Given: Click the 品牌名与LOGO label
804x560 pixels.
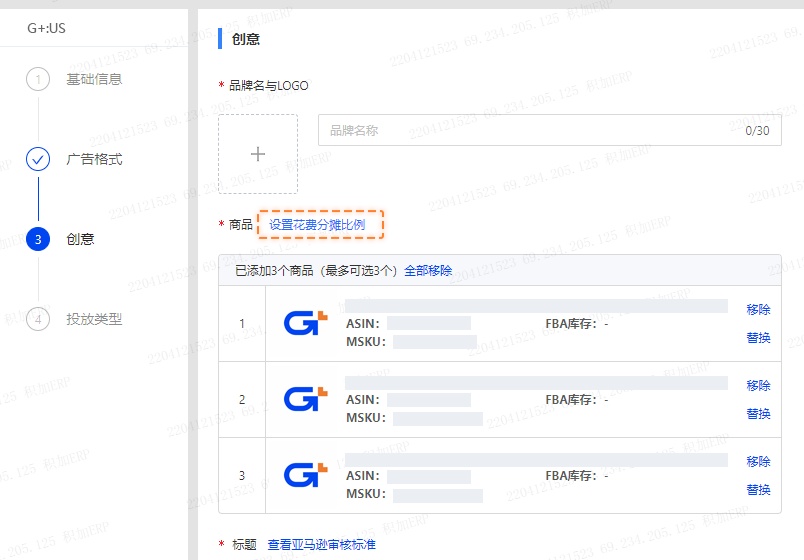Looking at the screenshot, I should pyautogui.click(x=268, y=86).
